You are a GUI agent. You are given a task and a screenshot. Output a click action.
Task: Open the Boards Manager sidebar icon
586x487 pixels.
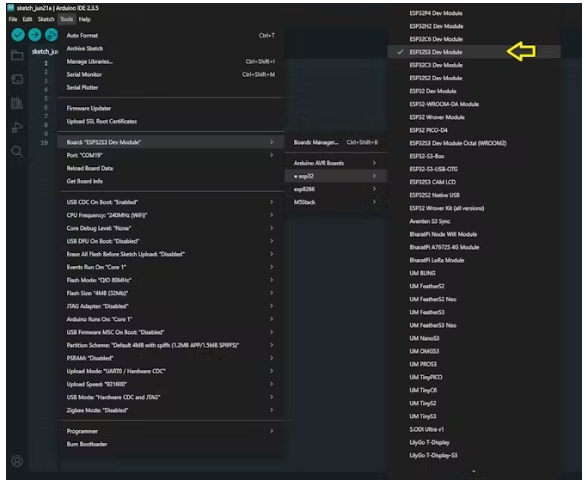click(x=17, y=79)
